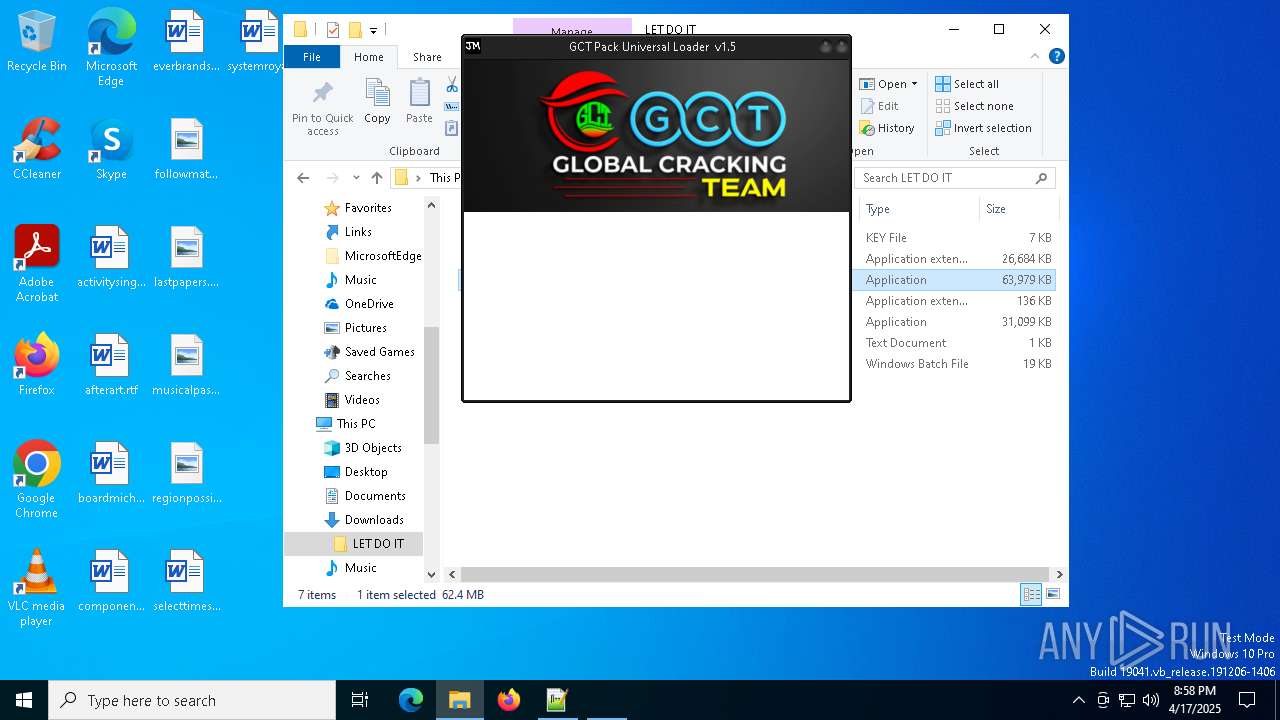Viewport: 1280px width, 720px height.
Task: Click the Paste icon in ribbon
Action: [x=419, y=94]
